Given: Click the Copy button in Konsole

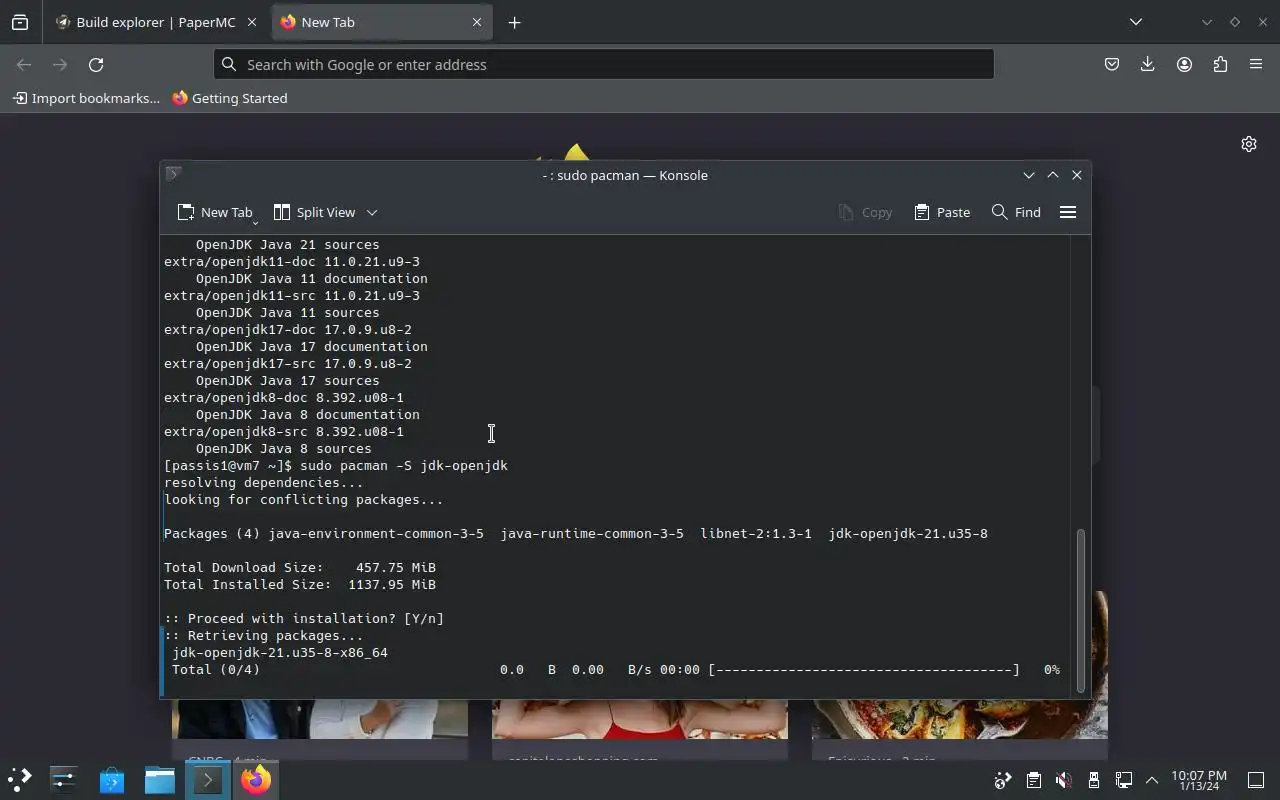Looking at the screenshot, I should tap(865, 212).
